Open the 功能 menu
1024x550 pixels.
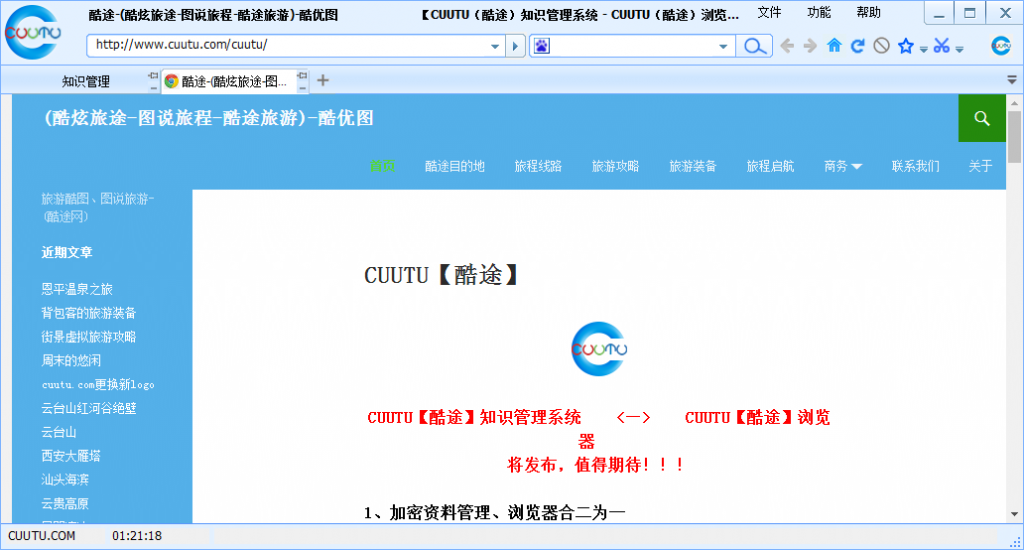(x=819, y=12)
